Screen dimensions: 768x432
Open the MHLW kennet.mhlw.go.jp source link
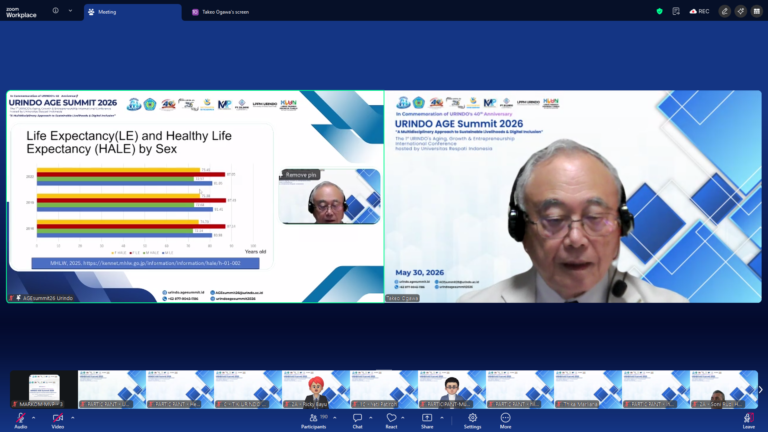(x=145, y=263)
